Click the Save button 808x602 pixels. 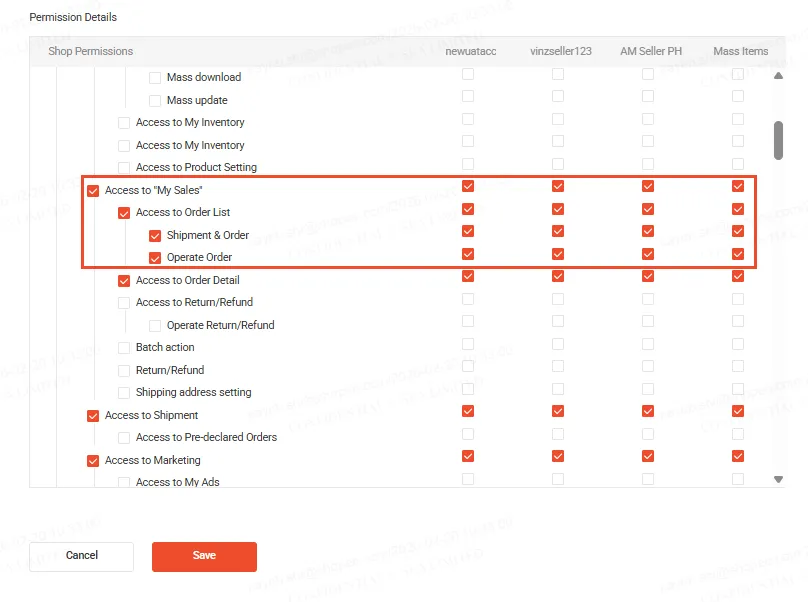(204, 556)
